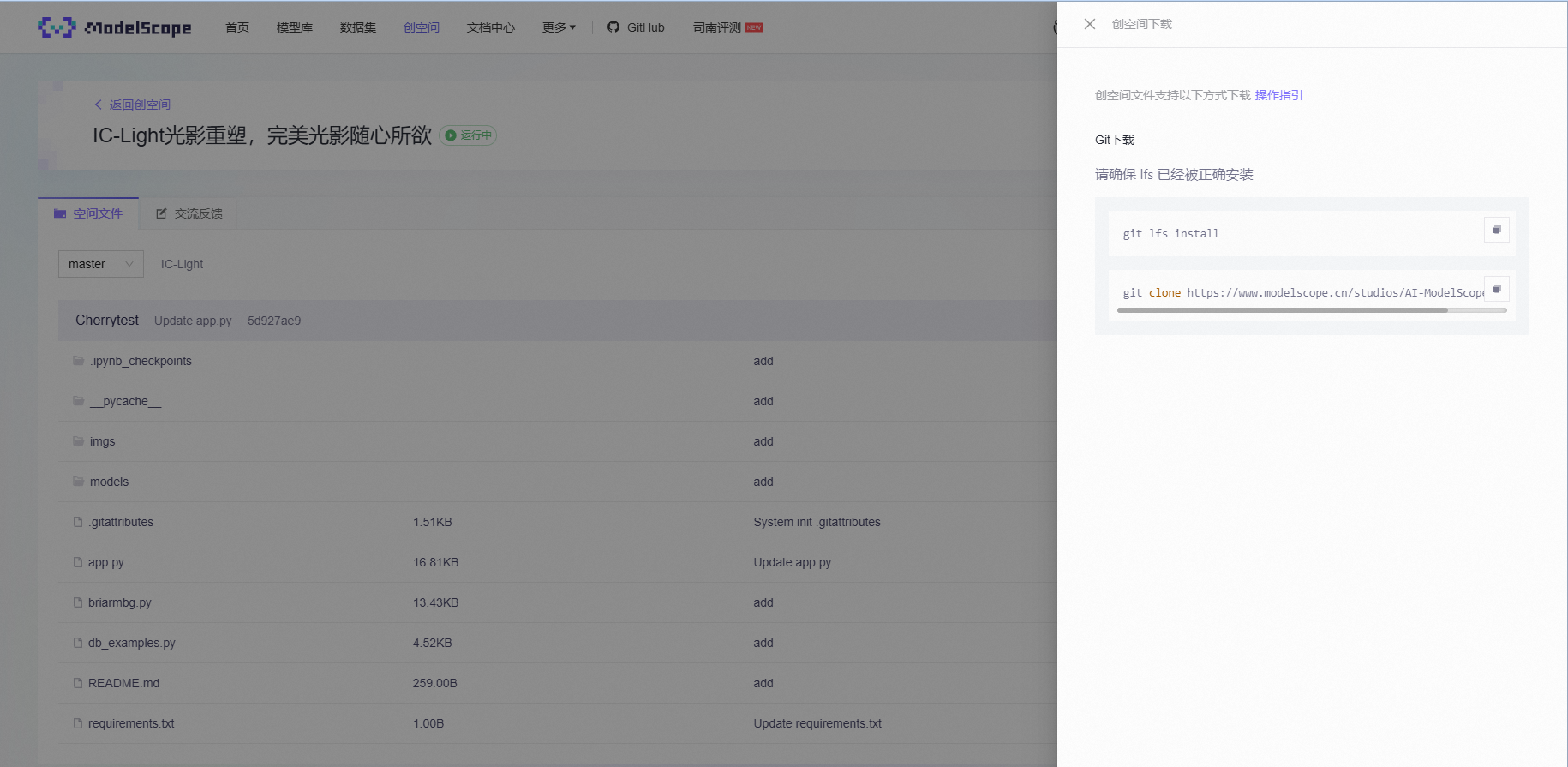
Task: Switch to the 空间文件 tab
Action: [88, 213]
